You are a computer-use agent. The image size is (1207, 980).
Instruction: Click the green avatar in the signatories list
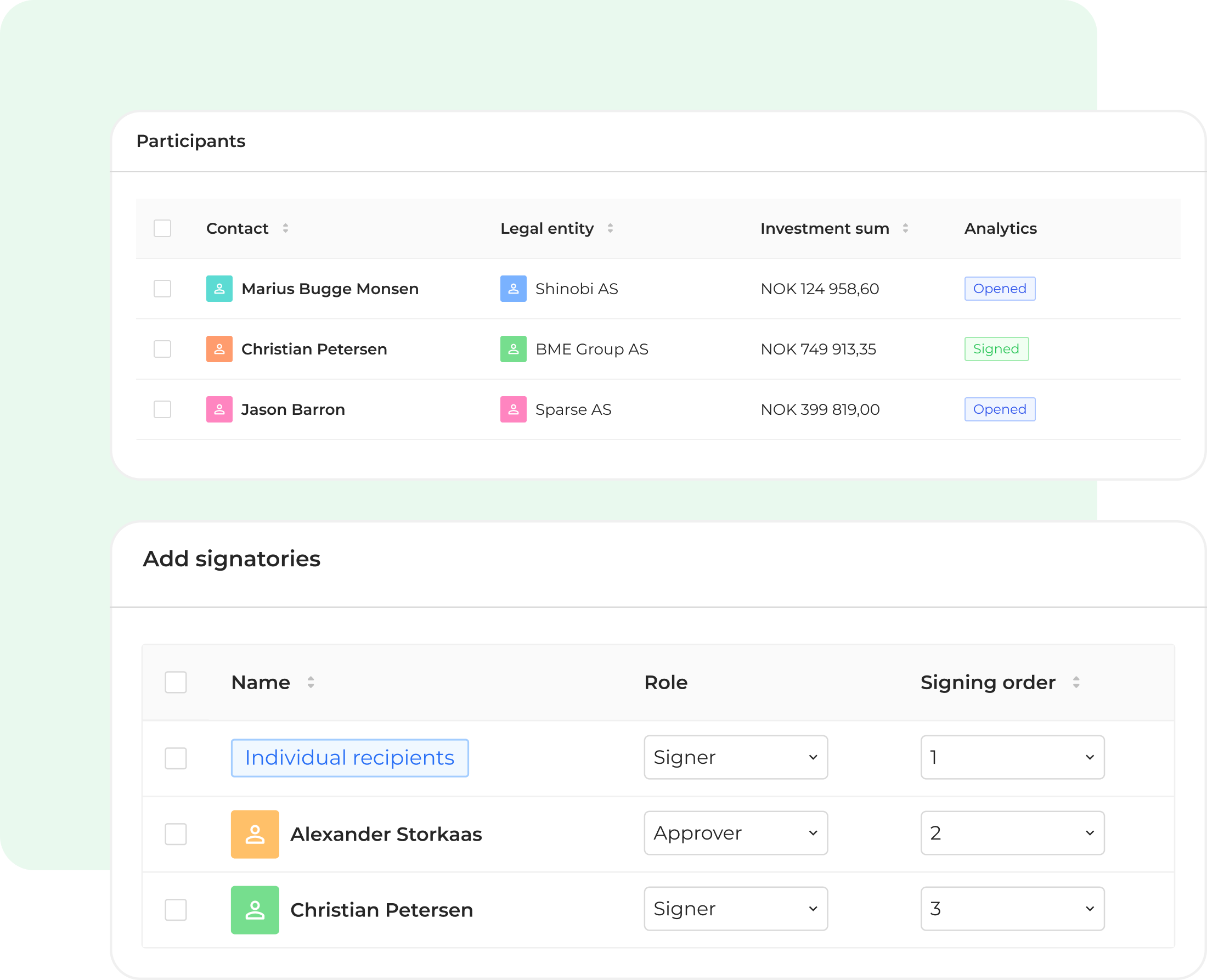click(255, 909)
